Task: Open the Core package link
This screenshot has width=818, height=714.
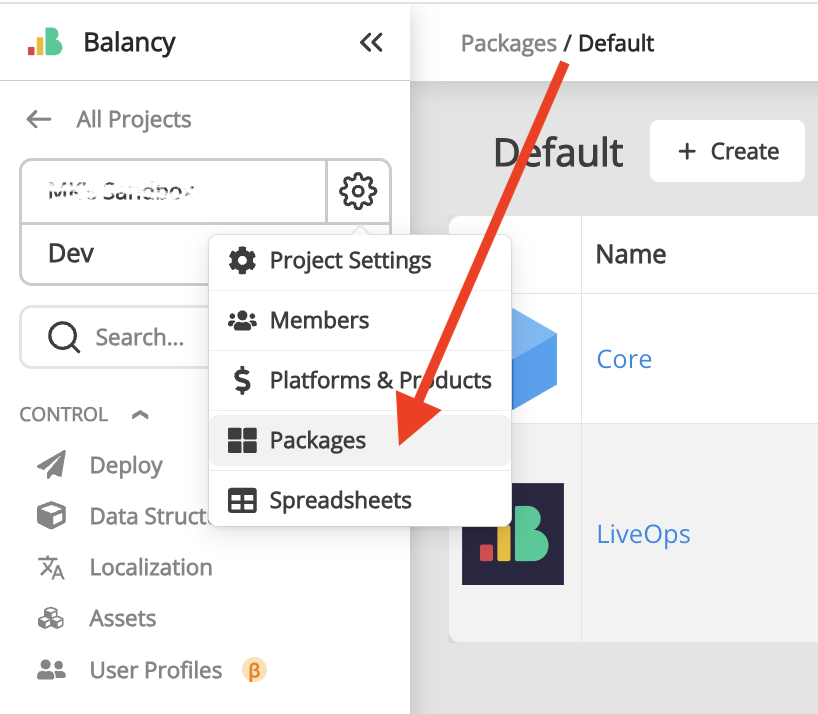Action: pyautogui.click(x=624, y=359)
